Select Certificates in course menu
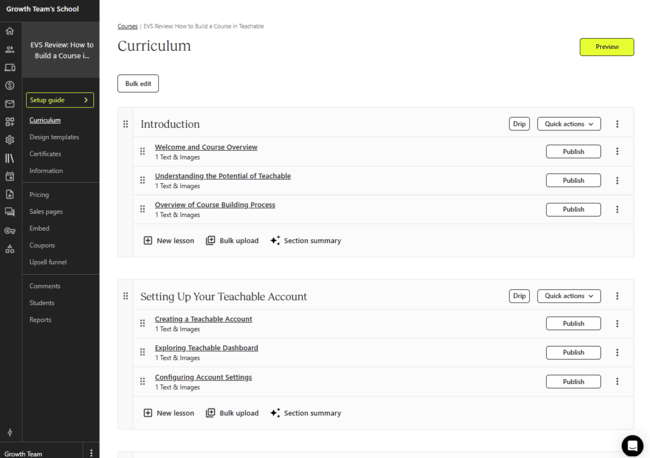The height and width of the screenshot is (458, 650). point(45,154)
